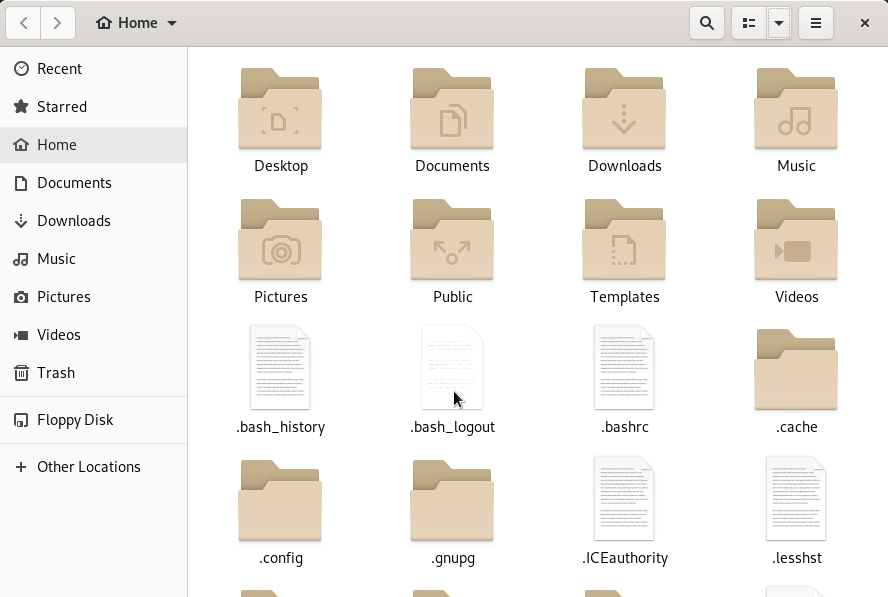Viewport: 888px width, 597px height.
Task: Go forward with the right arrow
Action: coord(58,23)
